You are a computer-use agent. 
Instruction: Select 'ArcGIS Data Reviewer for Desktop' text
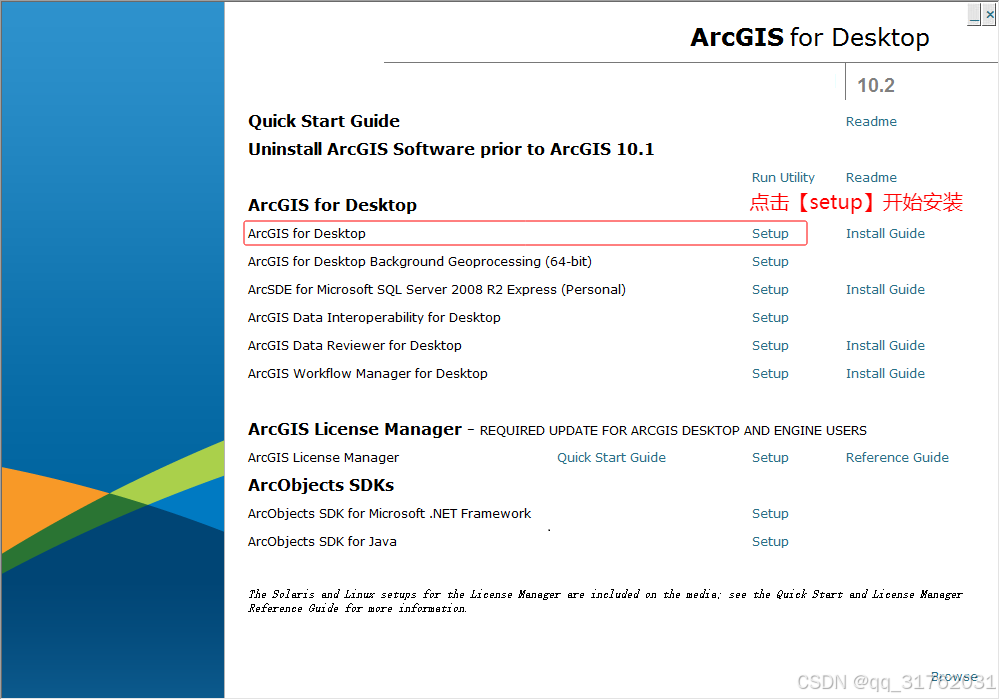[355, 346]
